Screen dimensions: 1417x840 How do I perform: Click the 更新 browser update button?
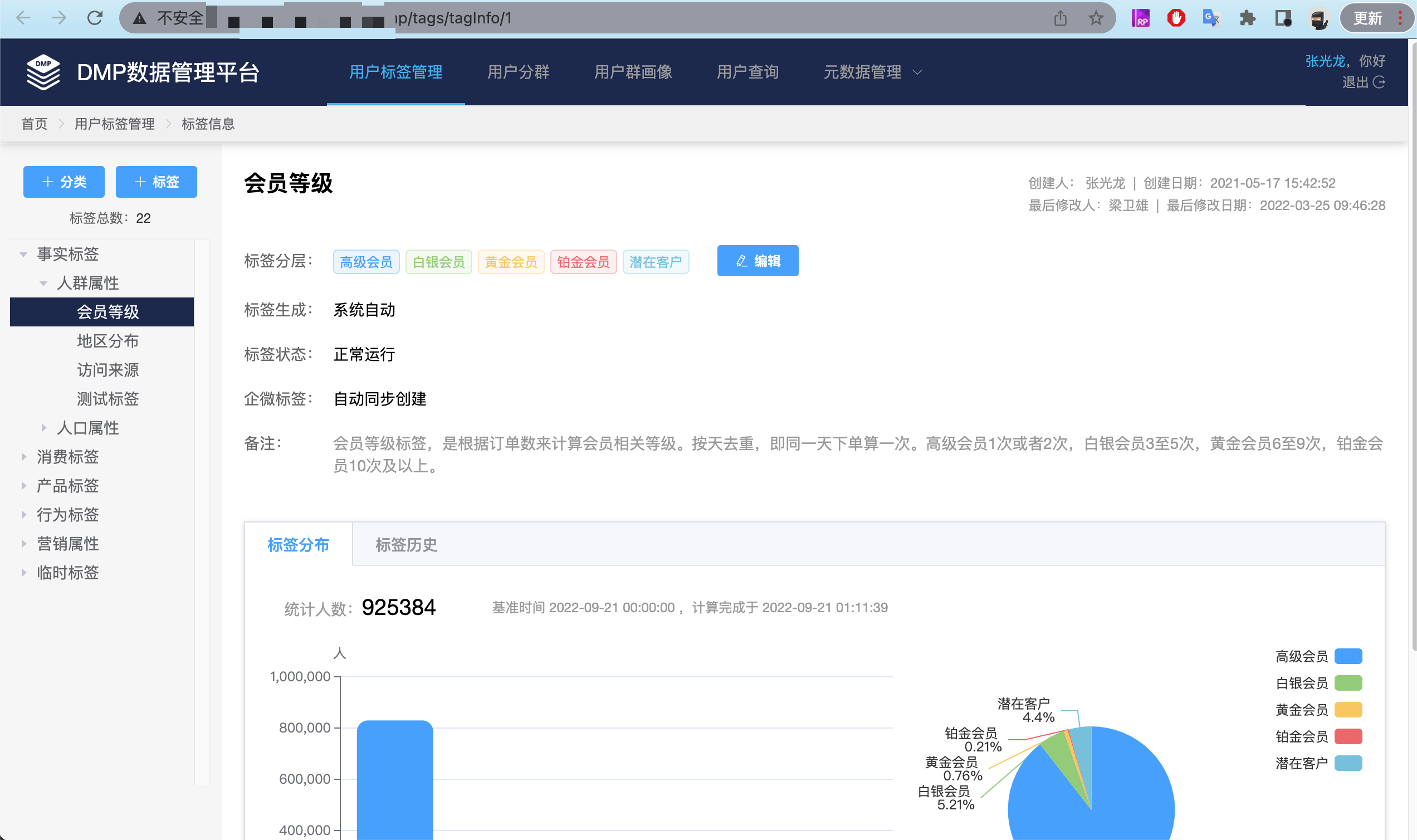click(x=1376, y=19)
